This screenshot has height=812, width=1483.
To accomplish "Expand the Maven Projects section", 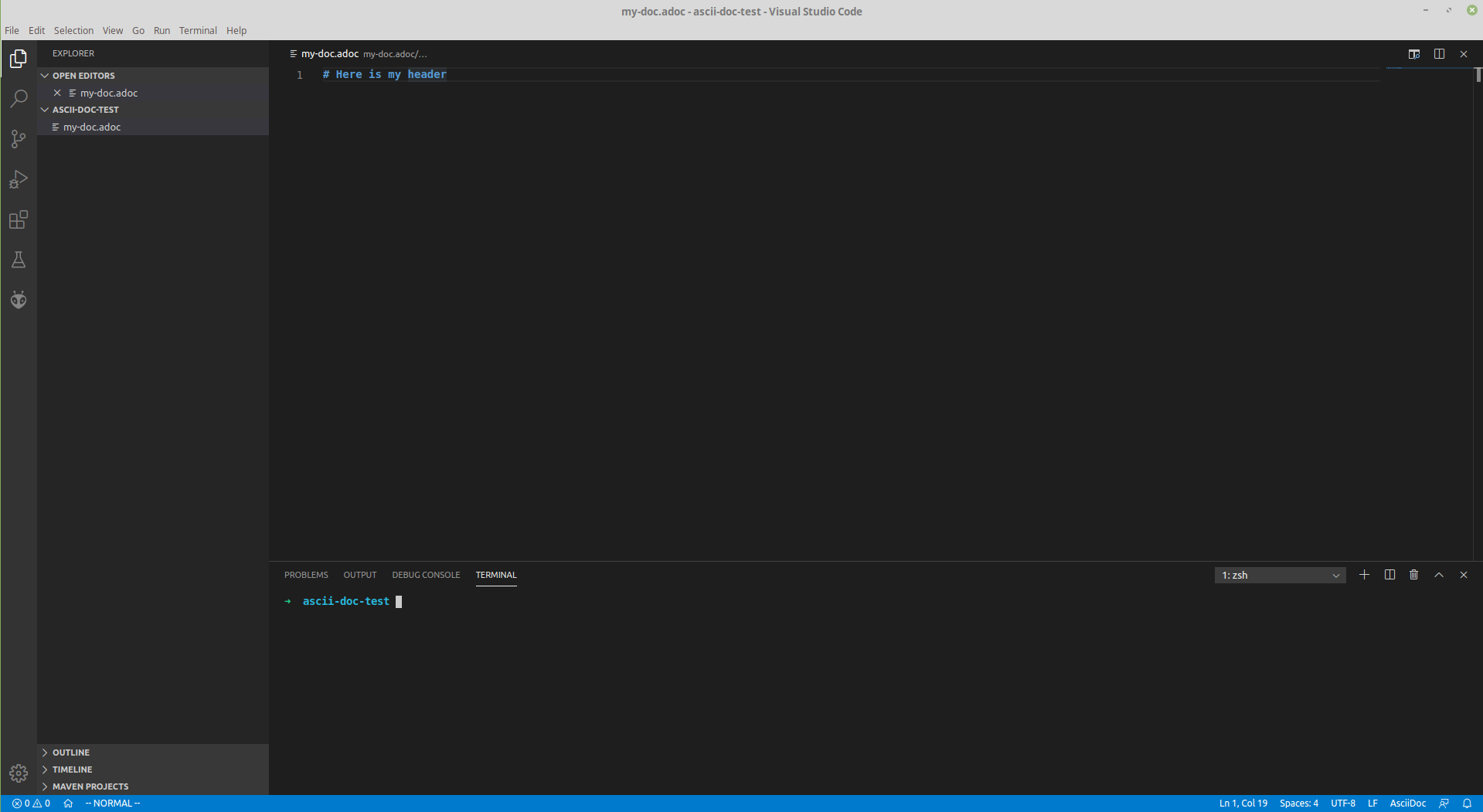I will [x=153, y=787].
